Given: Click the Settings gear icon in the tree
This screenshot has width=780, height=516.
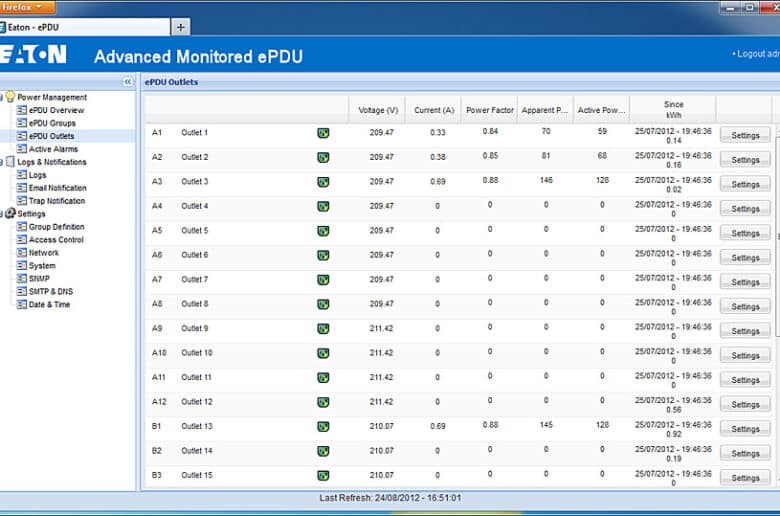Looking at the screenshot, I should 10,213.
